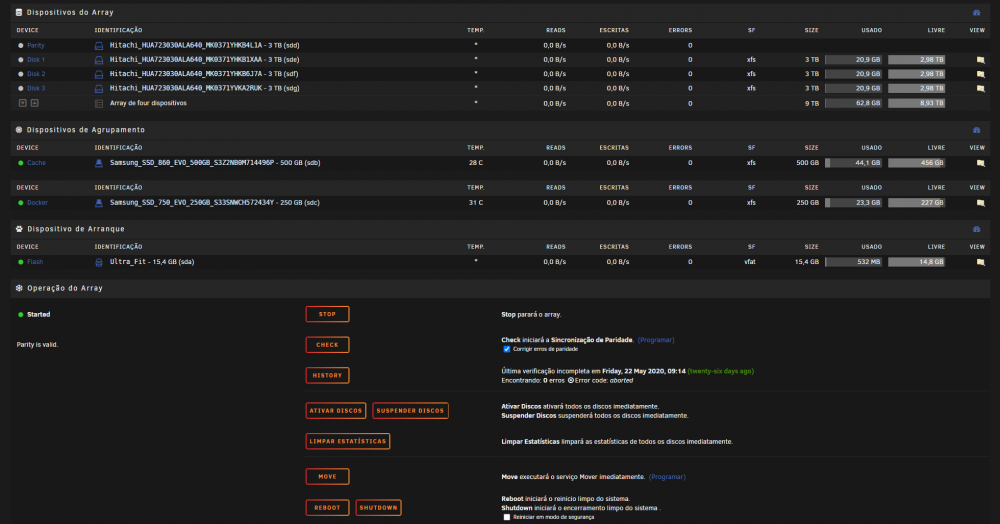
Task: Open the view folder icon for Flash
Action: [980, 262]
